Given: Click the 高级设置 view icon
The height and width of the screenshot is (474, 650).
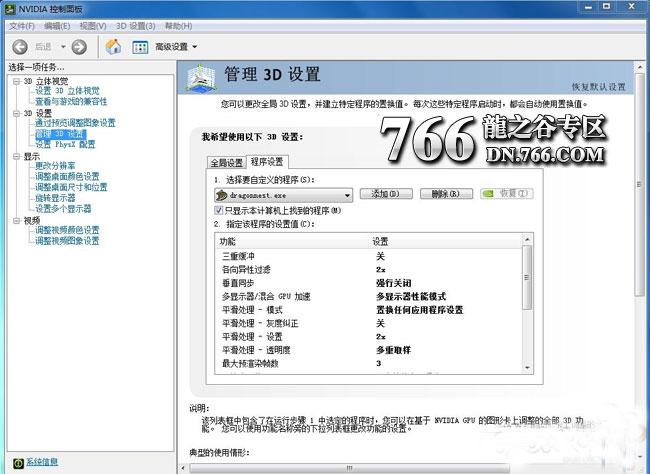Looking at the screenshot, I should [140, 47].
